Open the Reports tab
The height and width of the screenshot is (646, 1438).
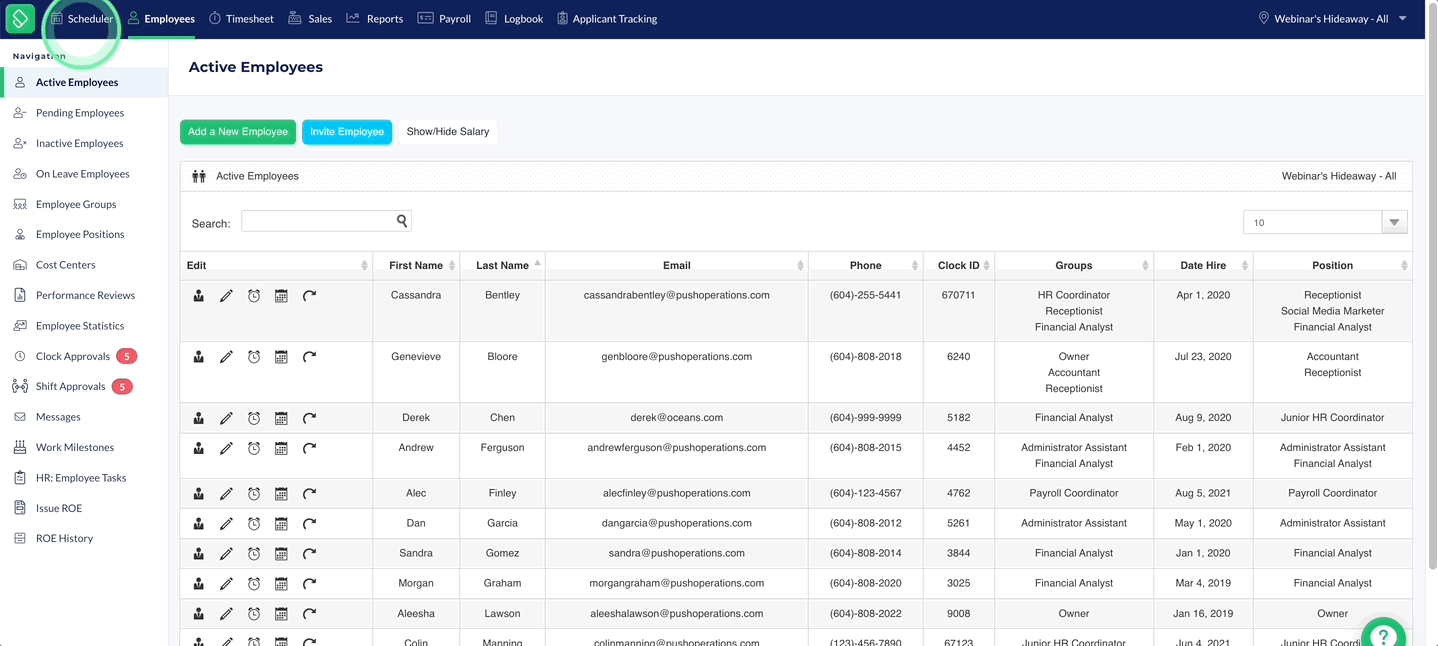pyautogui.click(x=375, y=18)
